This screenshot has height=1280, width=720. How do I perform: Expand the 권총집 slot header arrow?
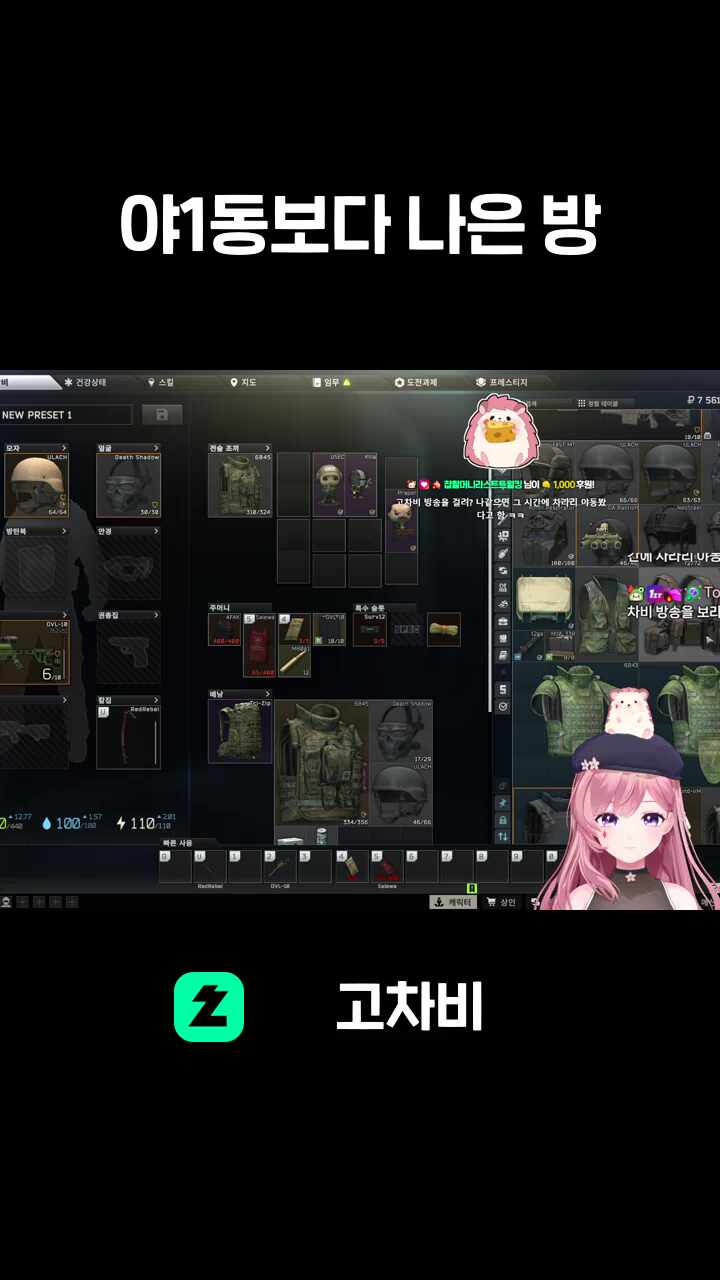pyautogui.click(x=156, y=616)
